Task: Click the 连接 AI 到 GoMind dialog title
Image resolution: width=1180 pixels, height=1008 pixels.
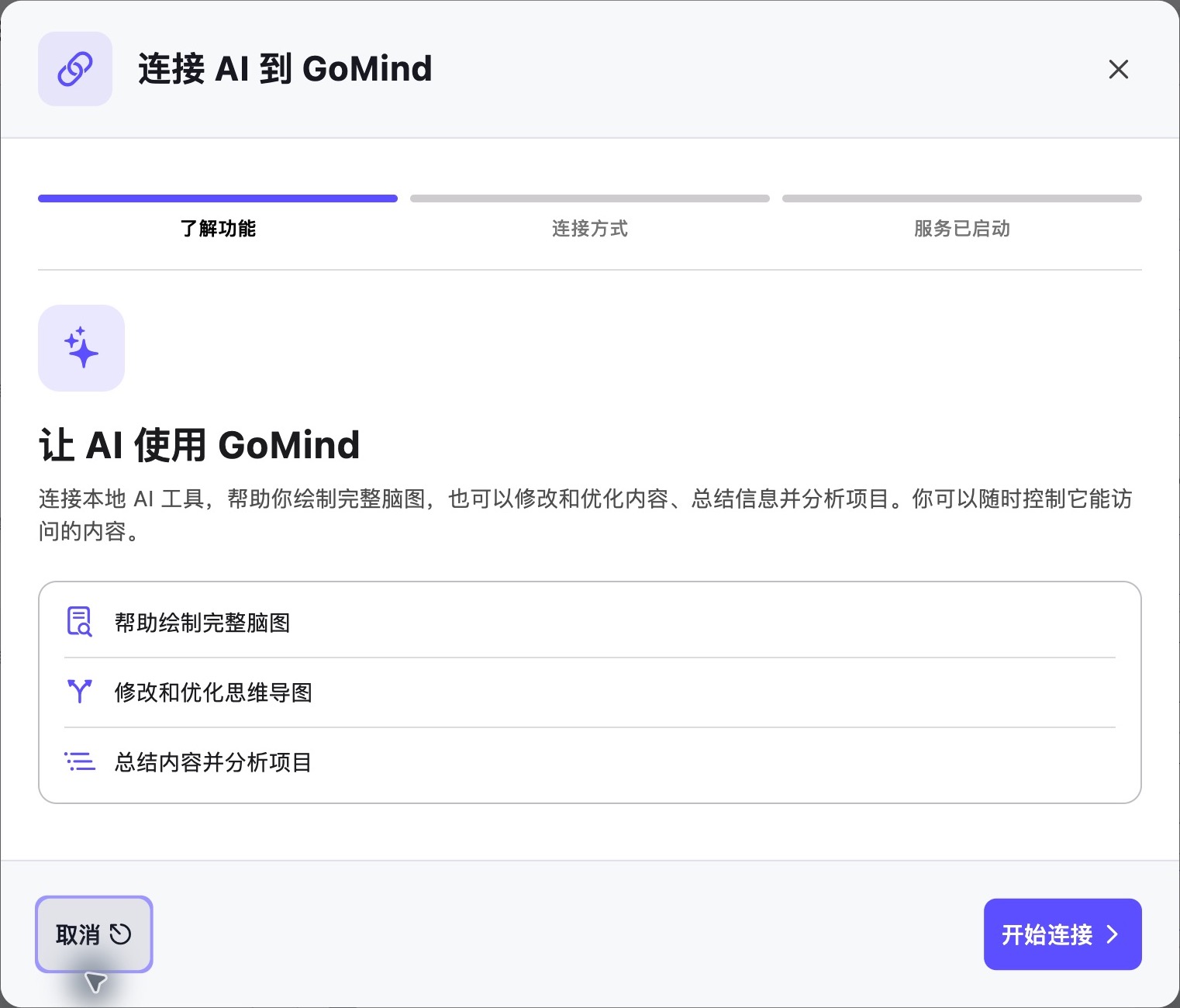Action: pos(285,69)
